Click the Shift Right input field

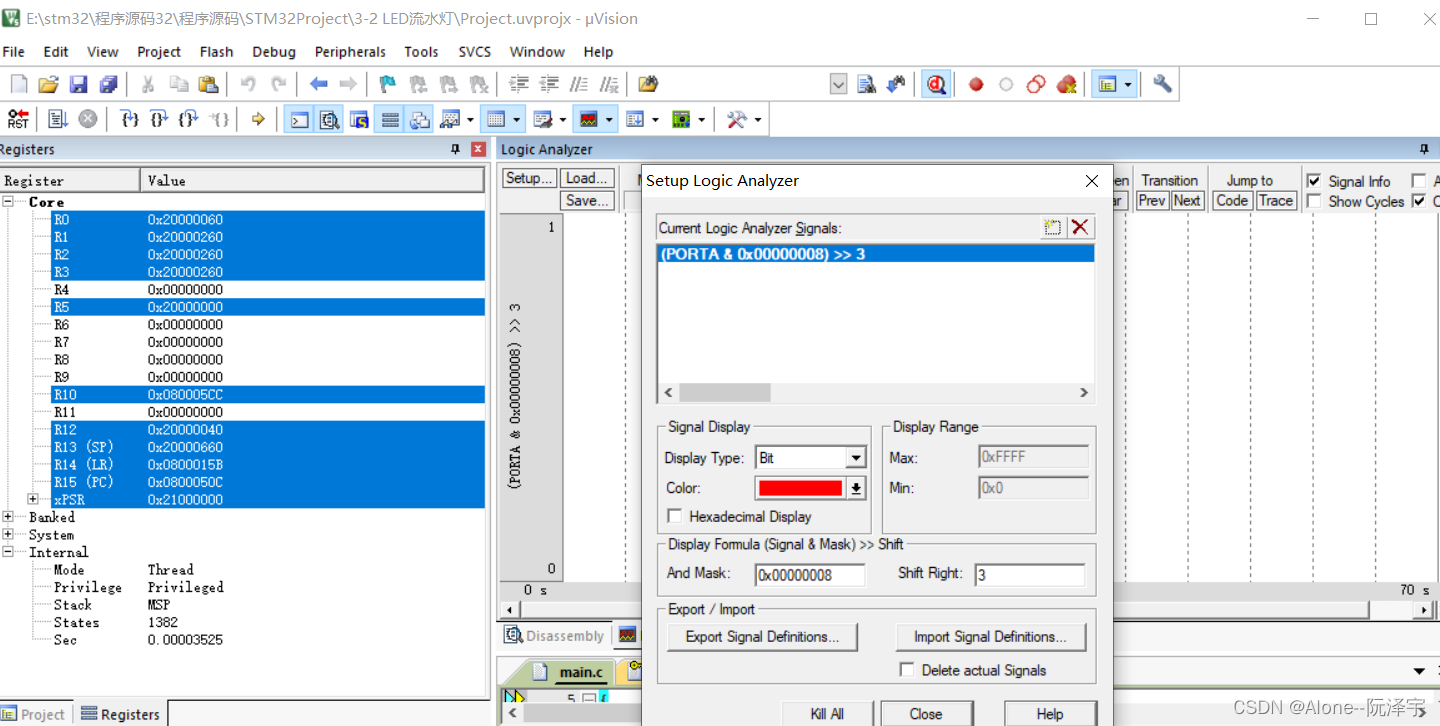tap(1030, 575)
